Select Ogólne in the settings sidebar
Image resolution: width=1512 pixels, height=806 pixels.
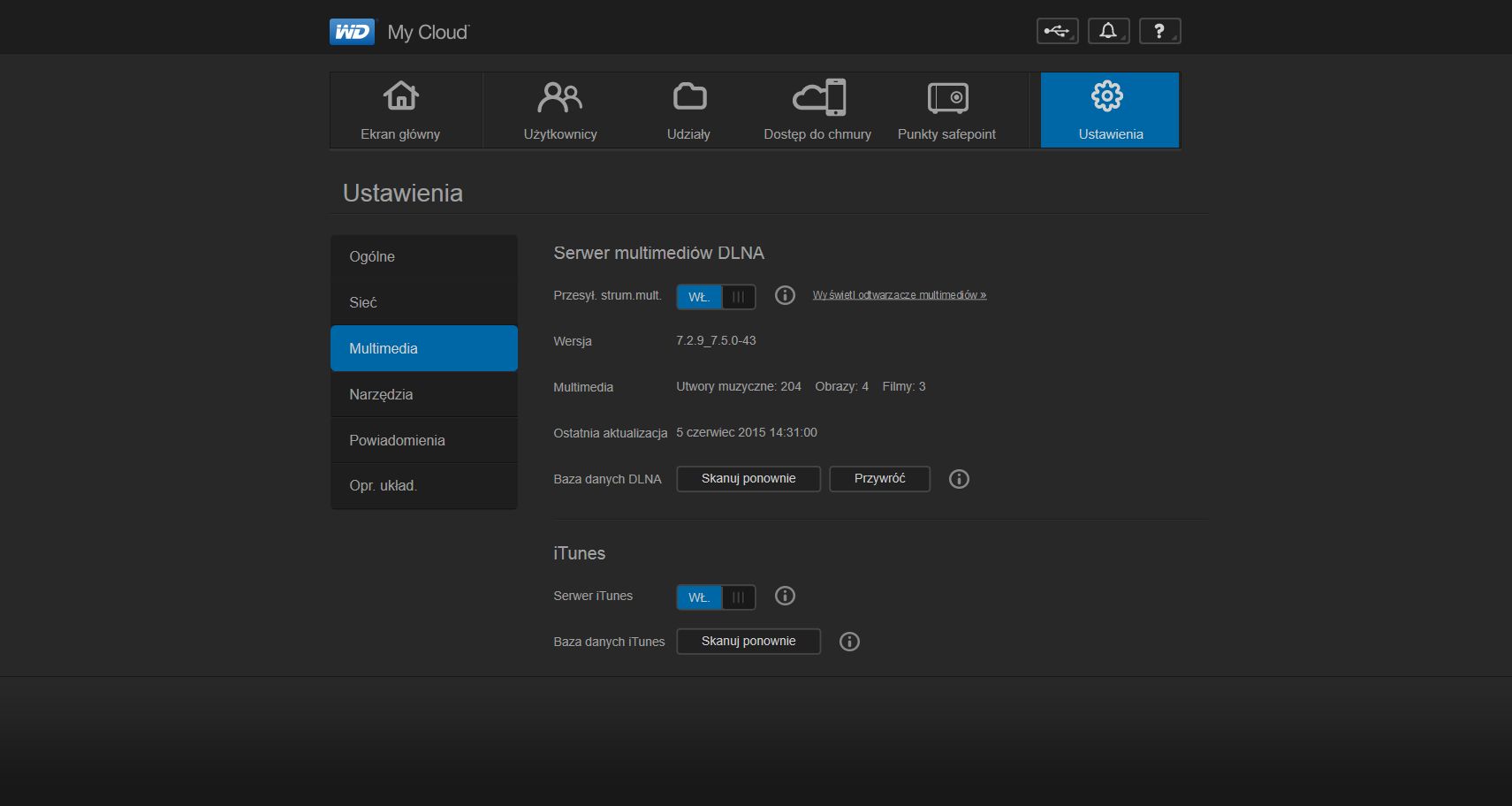(424, 257)
